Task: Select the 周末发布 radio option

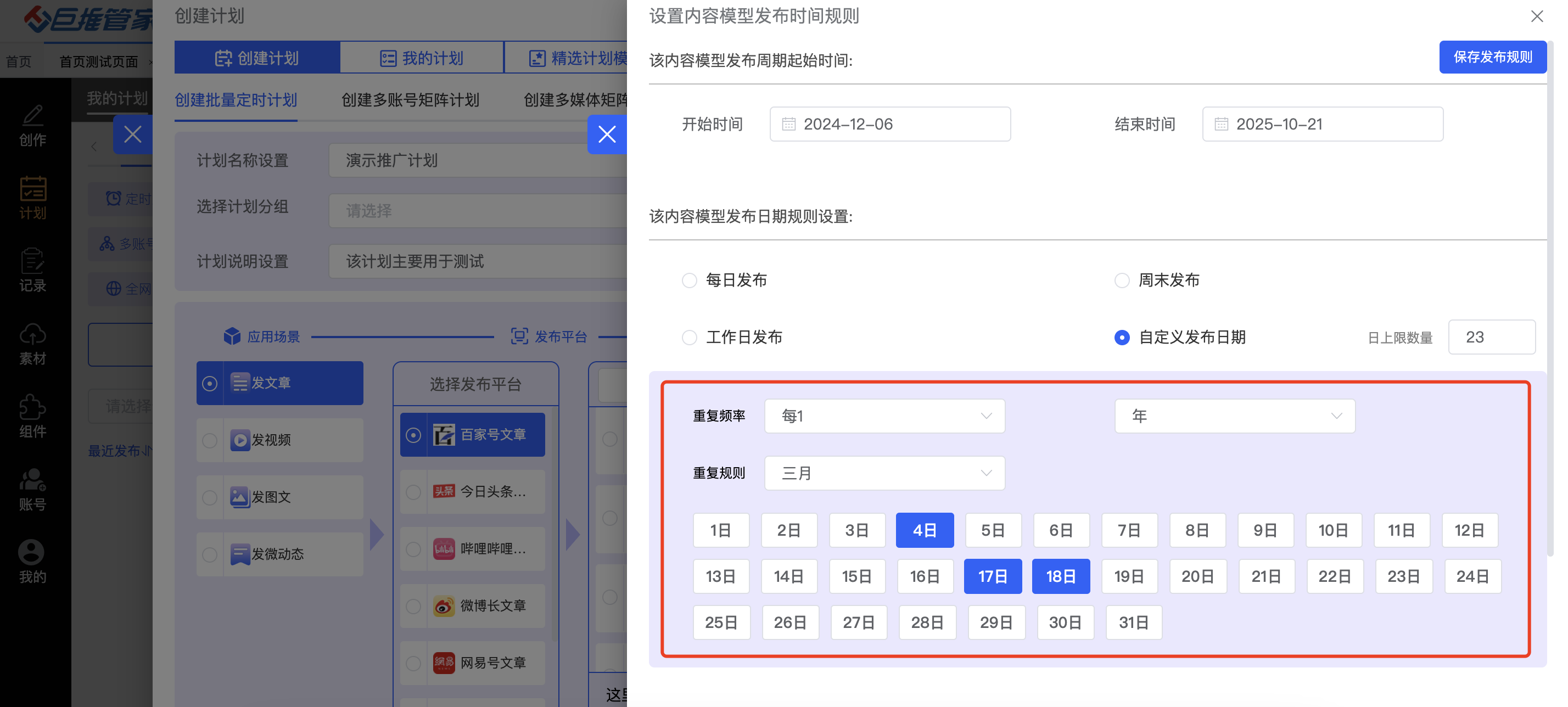Action: (x=1122, y=280)
